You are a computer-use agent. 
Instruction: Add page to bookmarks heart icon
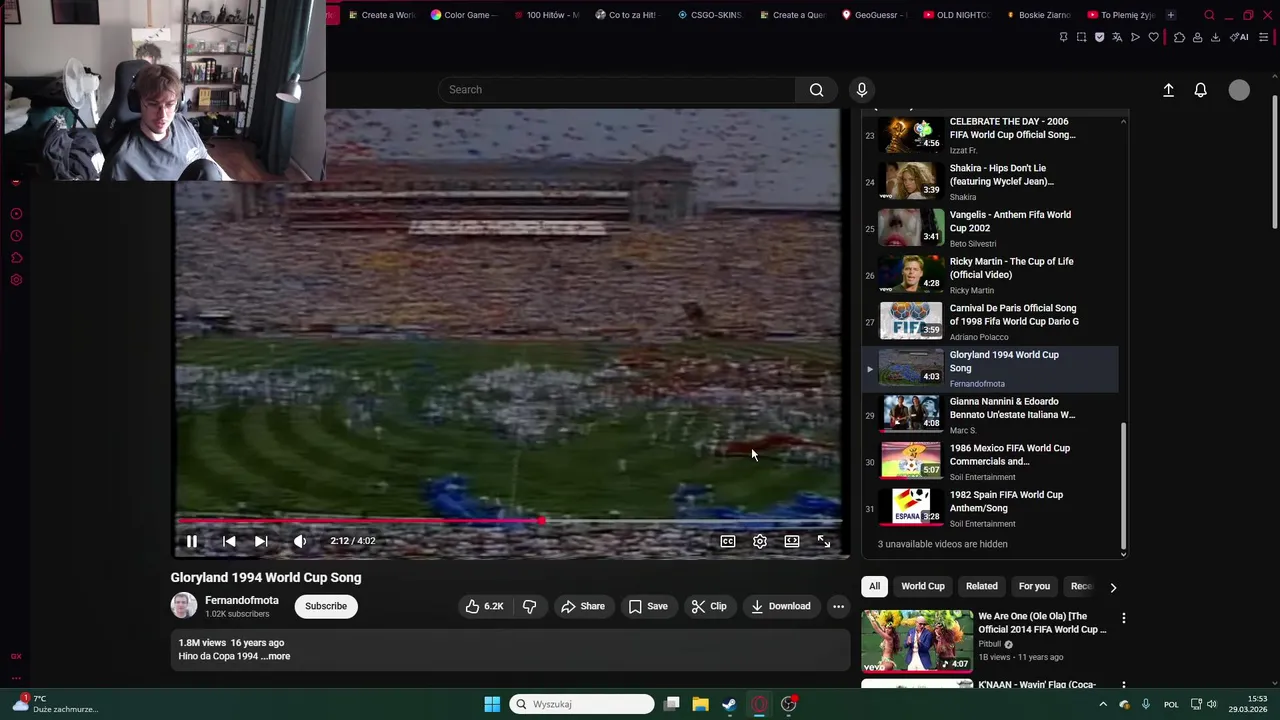(1153, 37)
